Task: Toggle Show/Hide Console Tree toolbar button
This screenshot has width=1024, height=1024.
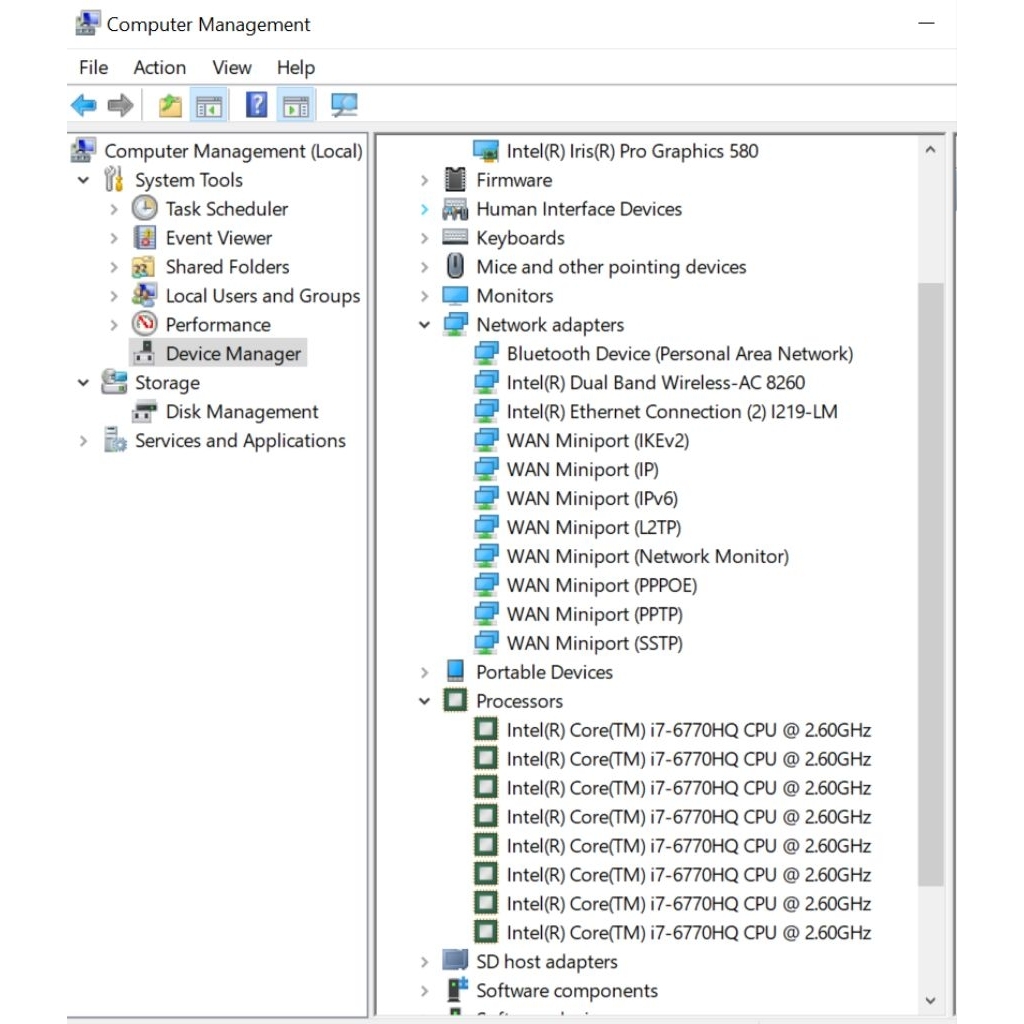Action: coord(209,105)
